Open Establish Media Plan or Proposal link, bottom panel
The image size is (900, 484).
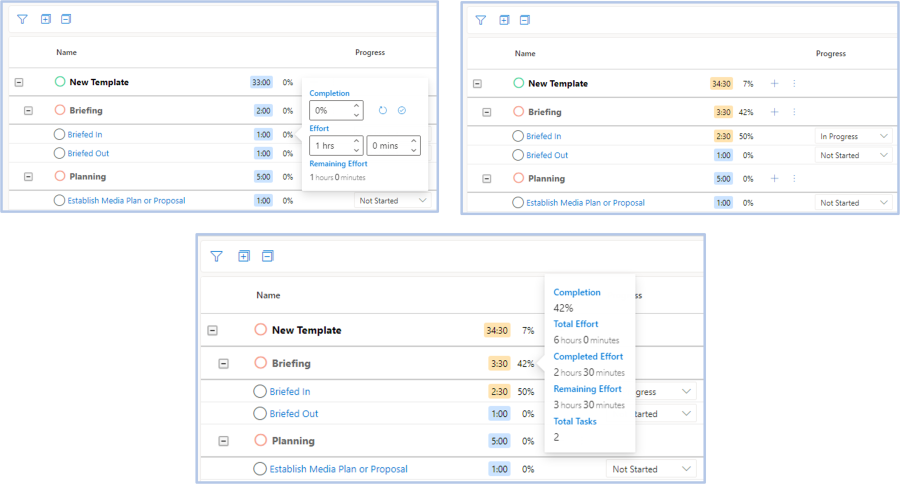(338, 469)
